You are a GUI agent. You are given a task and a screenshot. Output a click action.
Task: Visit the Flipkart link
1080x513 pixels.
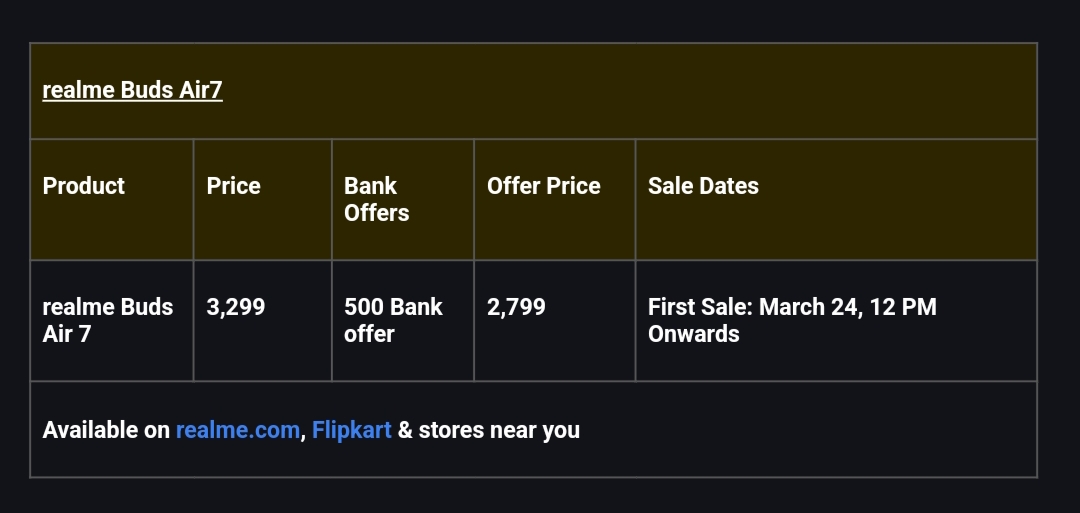coord(352,430)
